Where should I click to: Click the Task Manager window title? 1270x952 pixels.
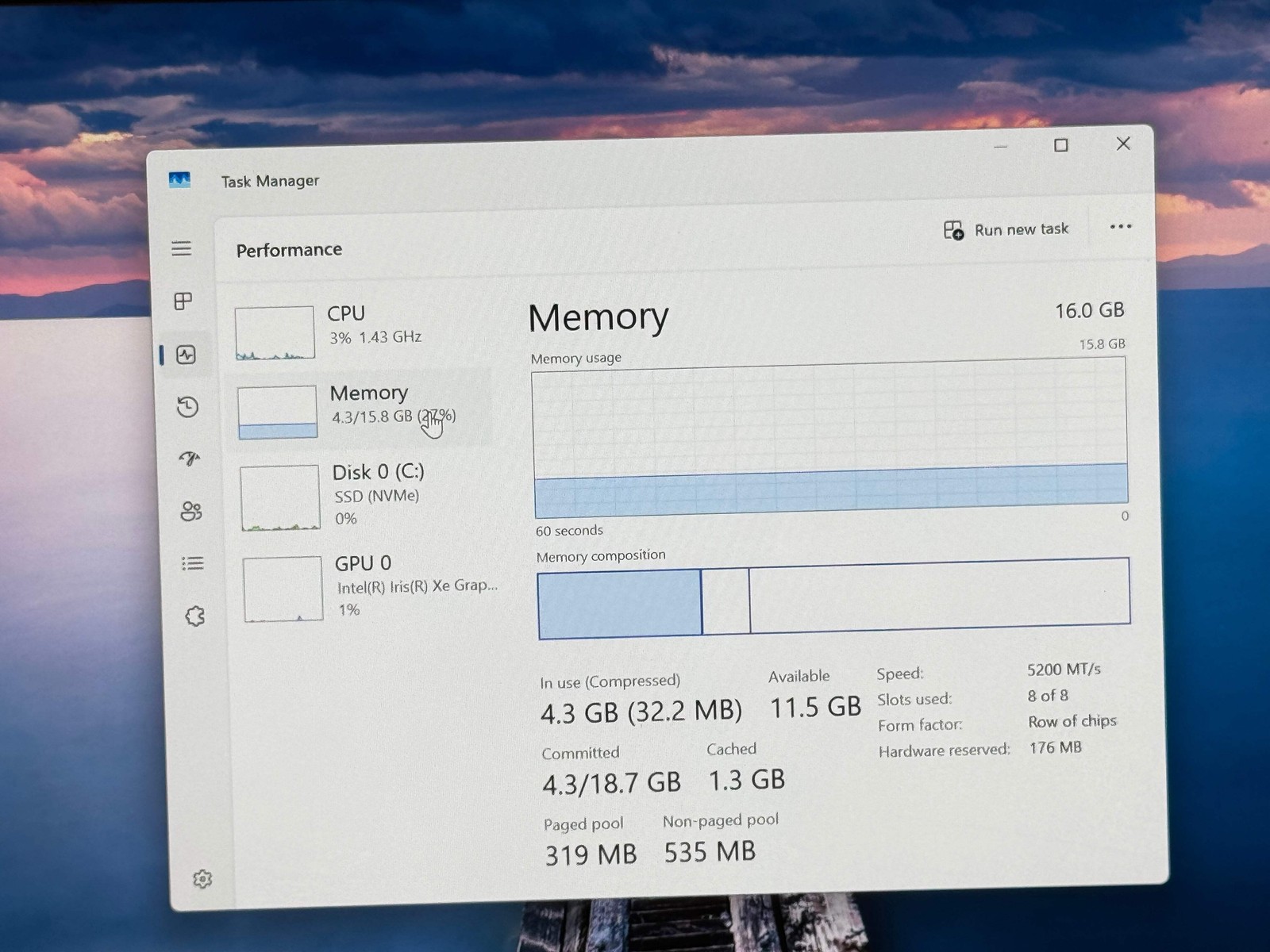coord(270,181)
